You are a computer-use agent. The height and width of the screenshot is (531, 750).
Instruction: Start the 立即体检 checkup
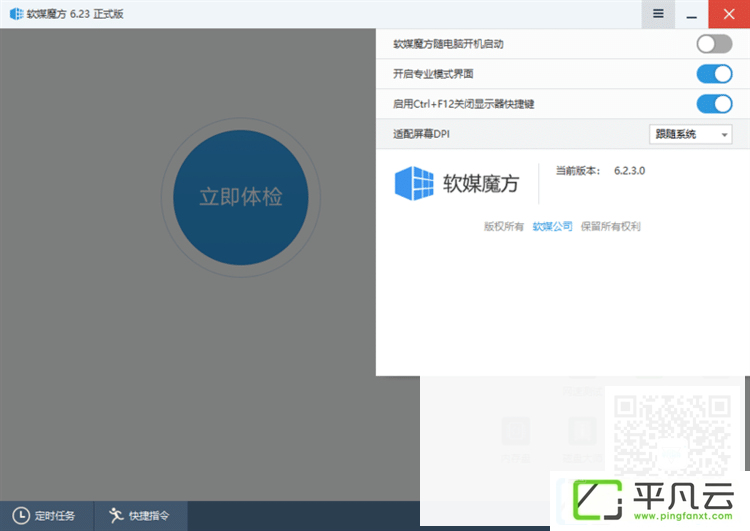point(241,197)
